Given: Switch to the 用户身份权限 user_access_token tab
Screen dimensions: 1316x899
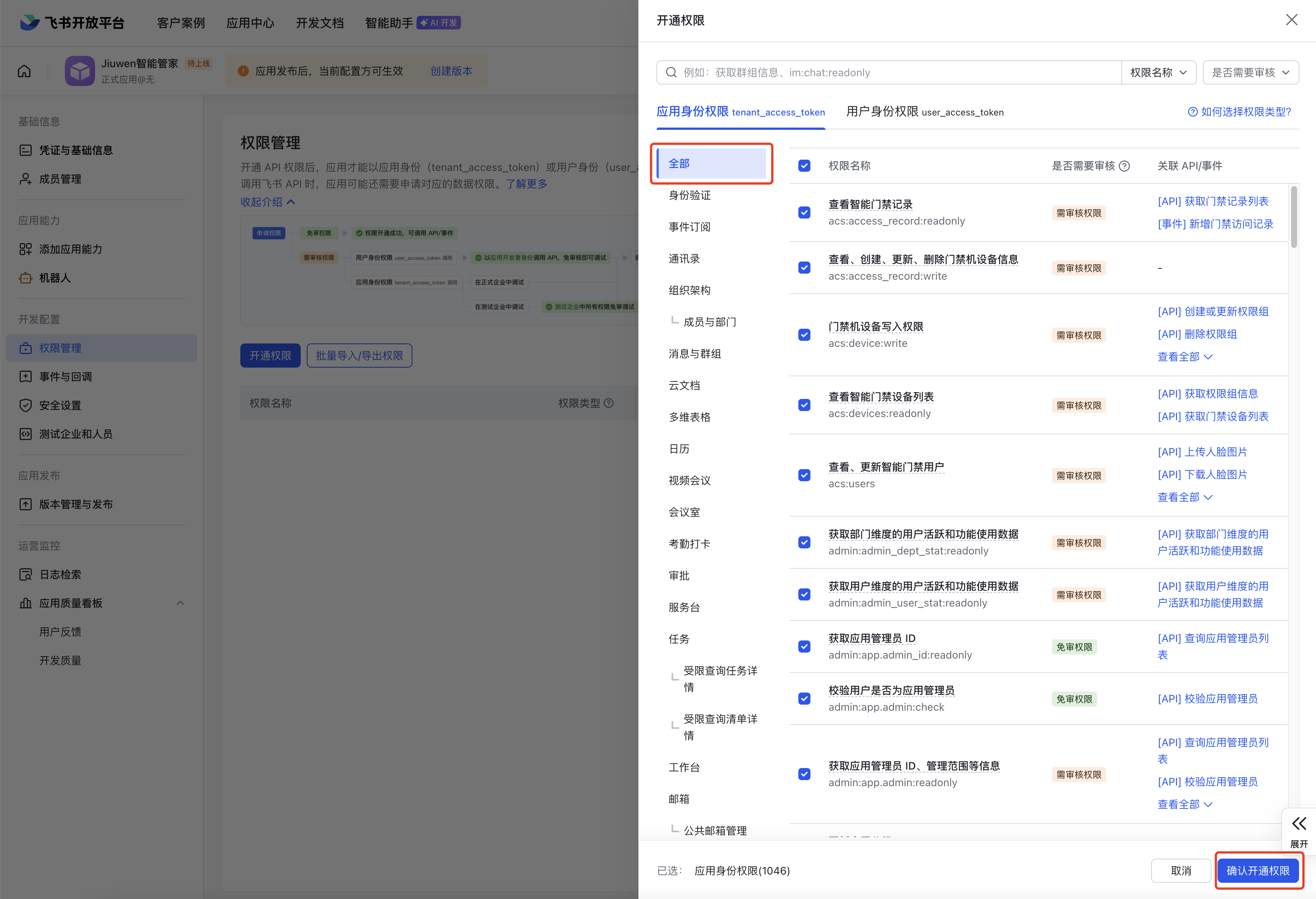Looking at the screenshot, I should tap(924, 112).
